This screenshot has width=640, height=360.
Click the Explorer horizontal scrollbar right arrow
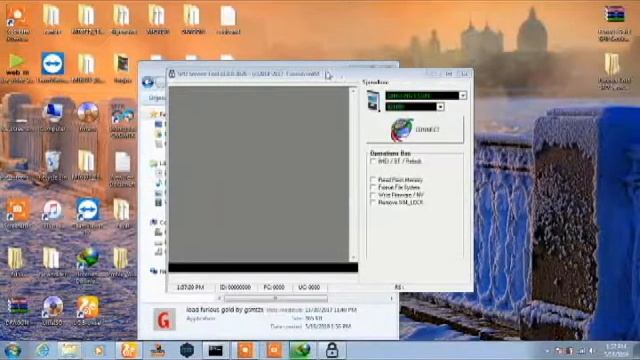click(x=391, y=299)
